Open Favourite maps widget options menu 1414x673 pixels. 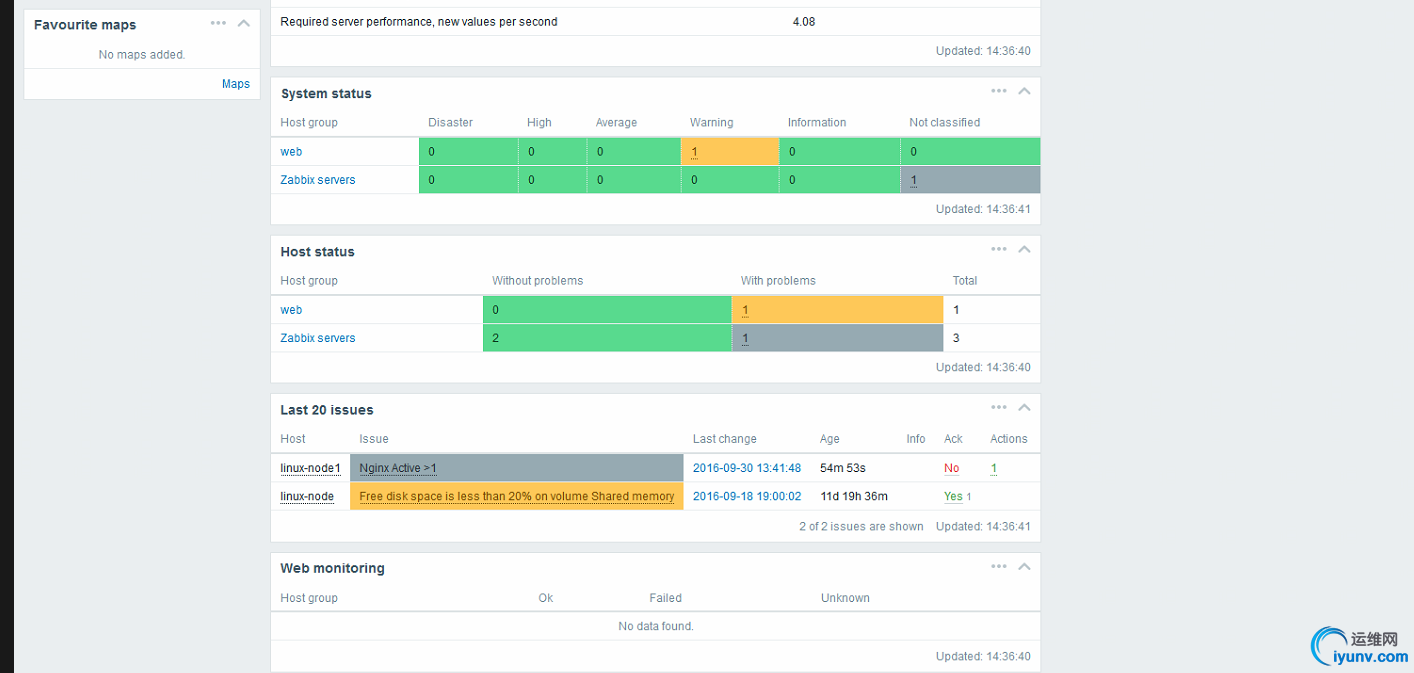(x=218, y=23)
